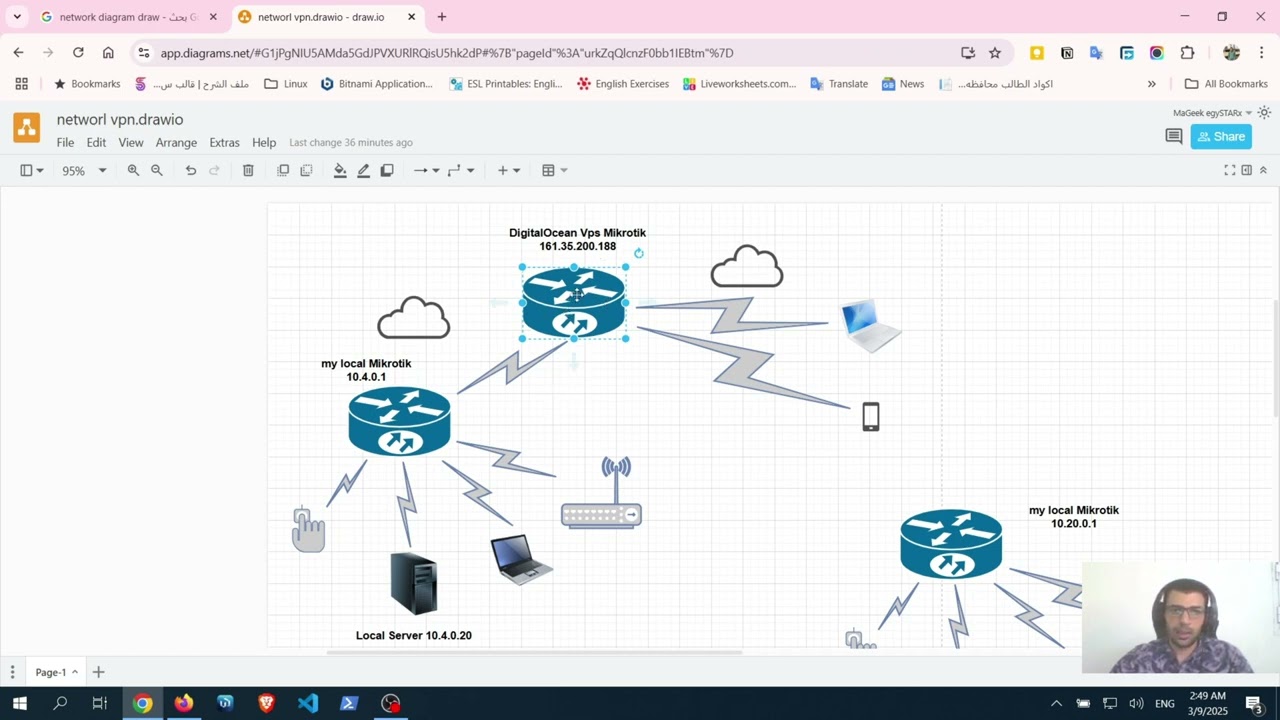
Task: Open the File menu
Action: pos(65,143)
